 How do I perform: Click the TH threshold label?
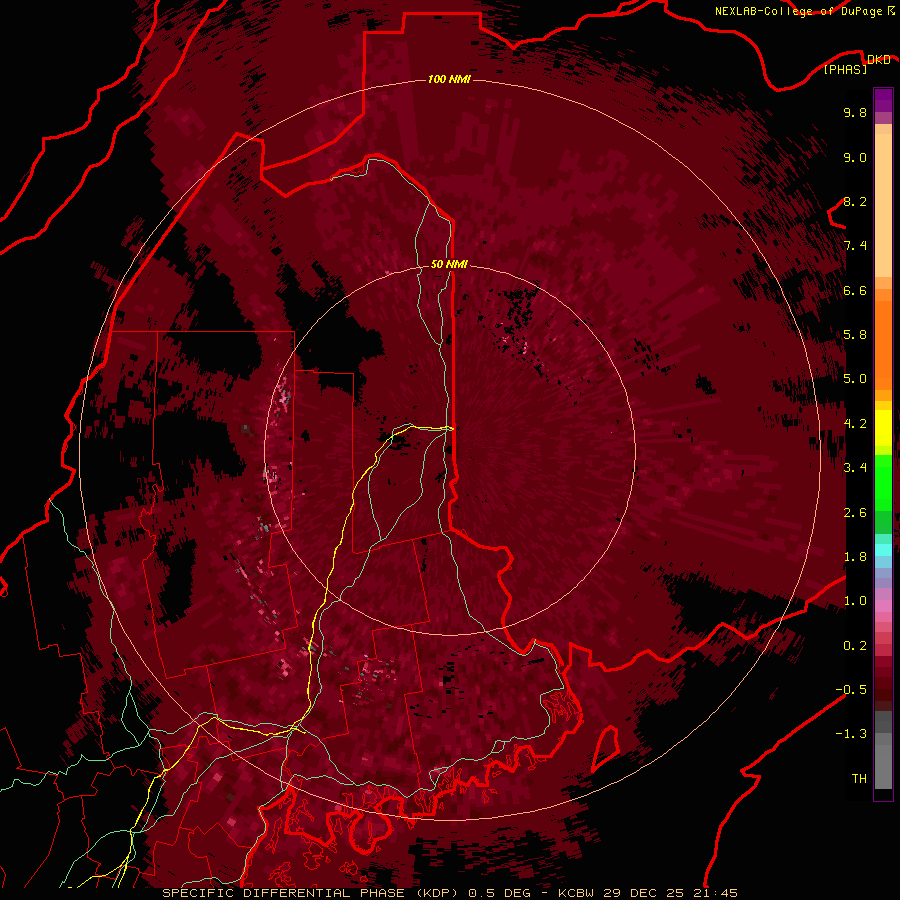pyautogui.click(x=859, y=779)
